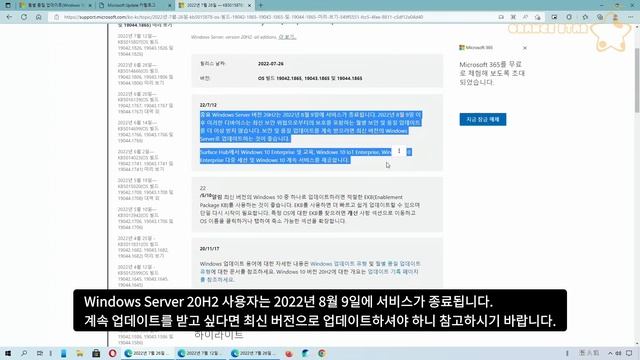
Task: Click the more link beside Windows Server version 20H2
Action: click(x=287, y=37)
